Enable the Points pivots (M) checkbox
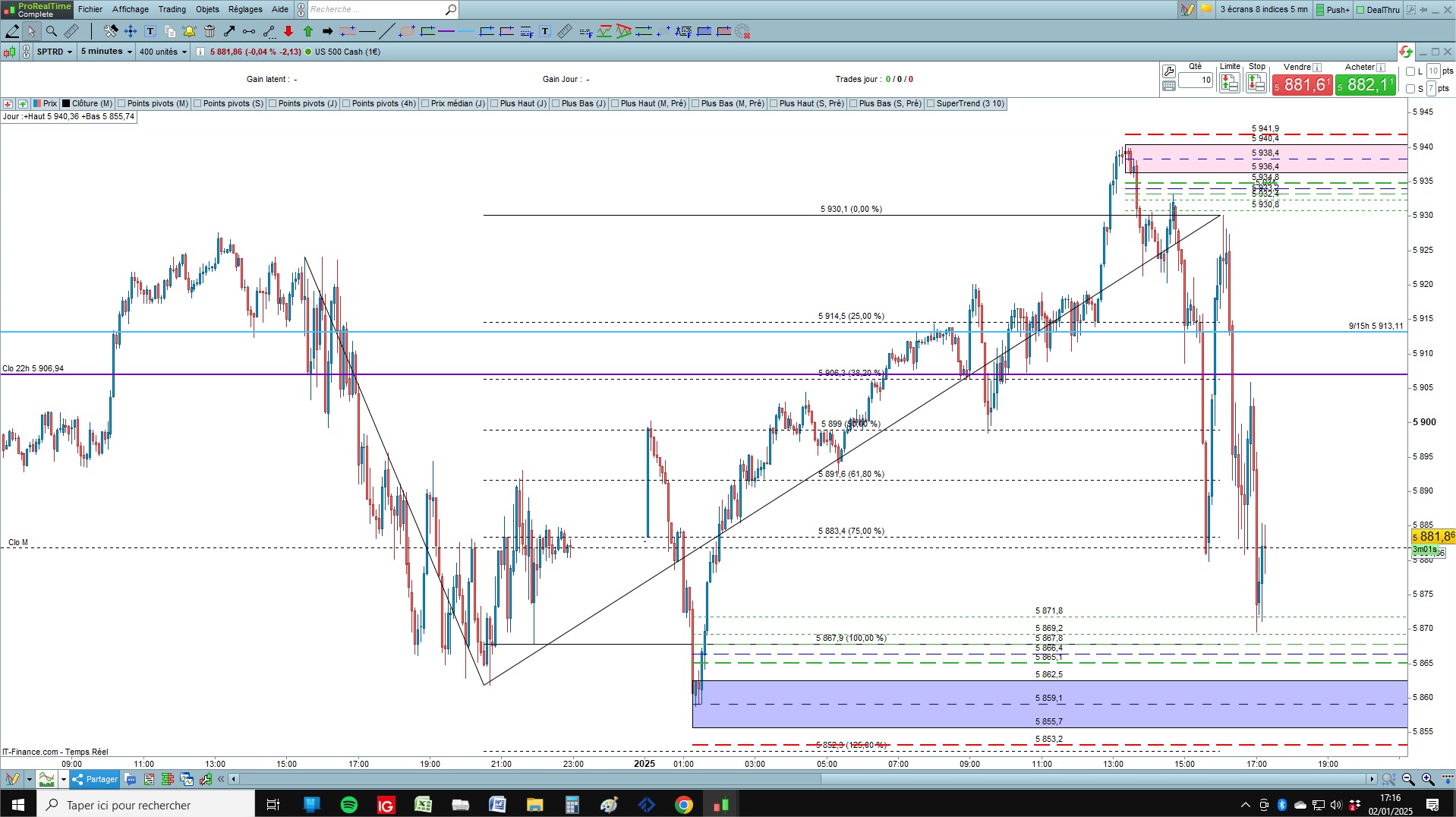 pos(121,104)
